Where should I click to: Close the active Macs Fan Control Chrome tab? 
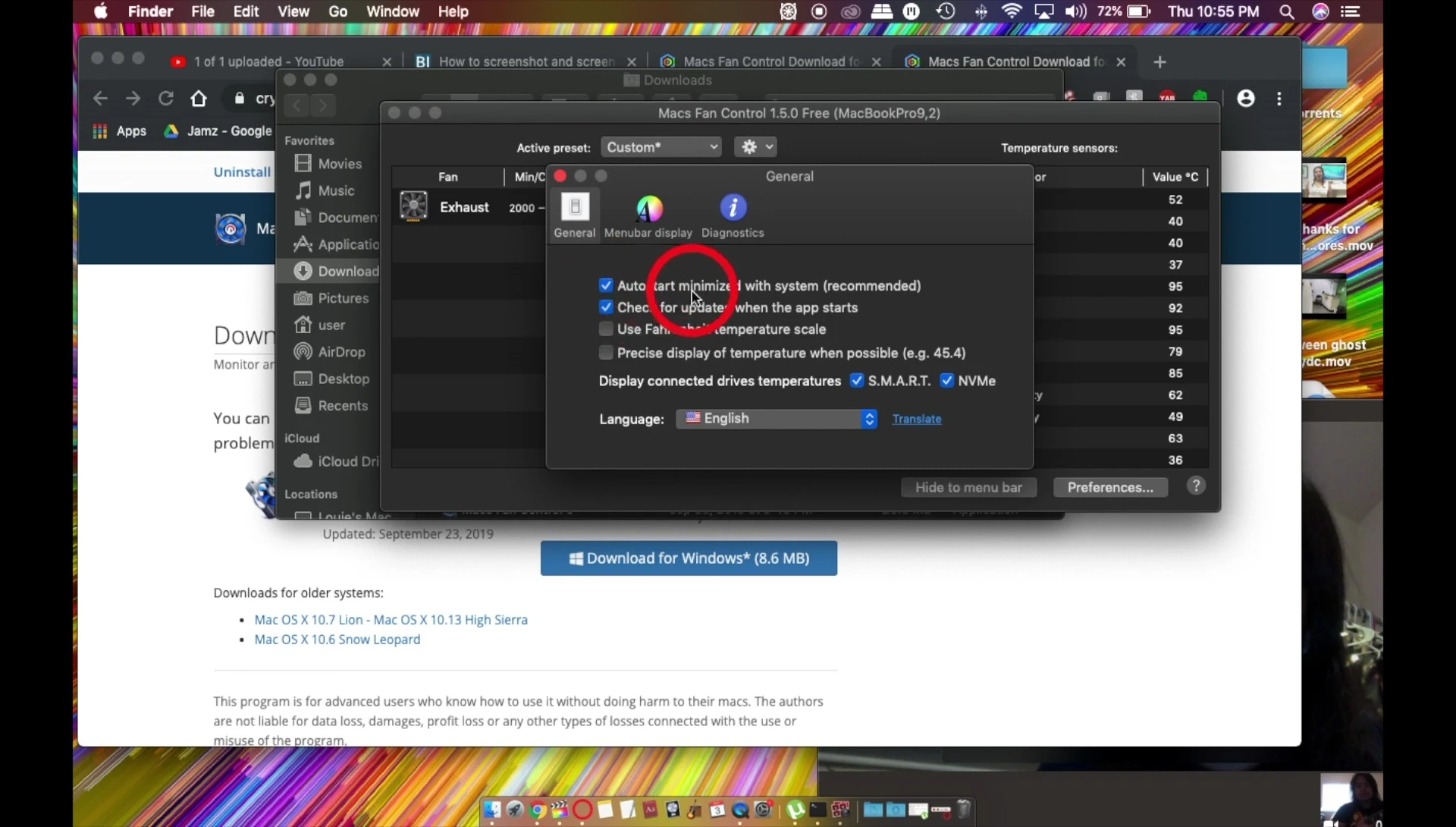pos(1122,61)
